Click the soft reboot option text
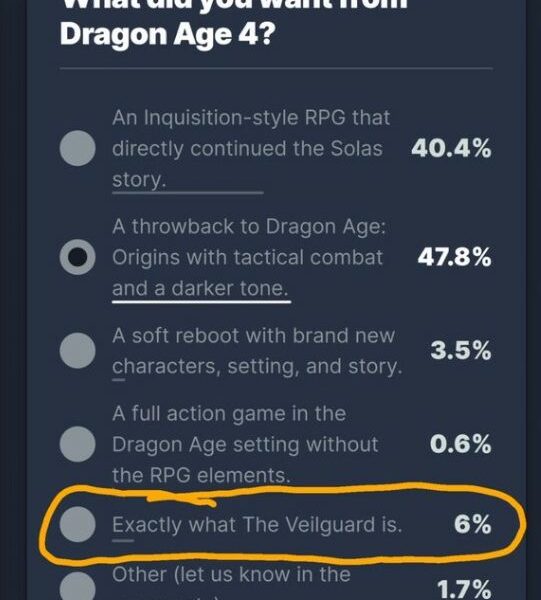The height and width of the screenshot is (600, 541). coord(257,351)
